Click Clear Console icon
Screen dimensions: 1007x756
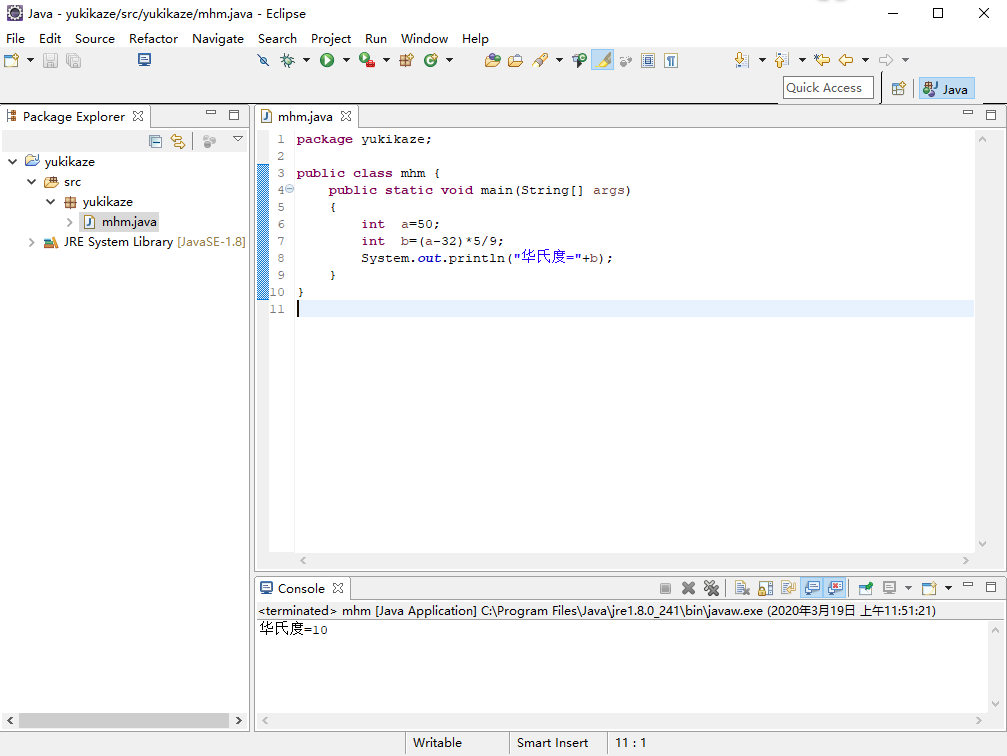[742, 588]
